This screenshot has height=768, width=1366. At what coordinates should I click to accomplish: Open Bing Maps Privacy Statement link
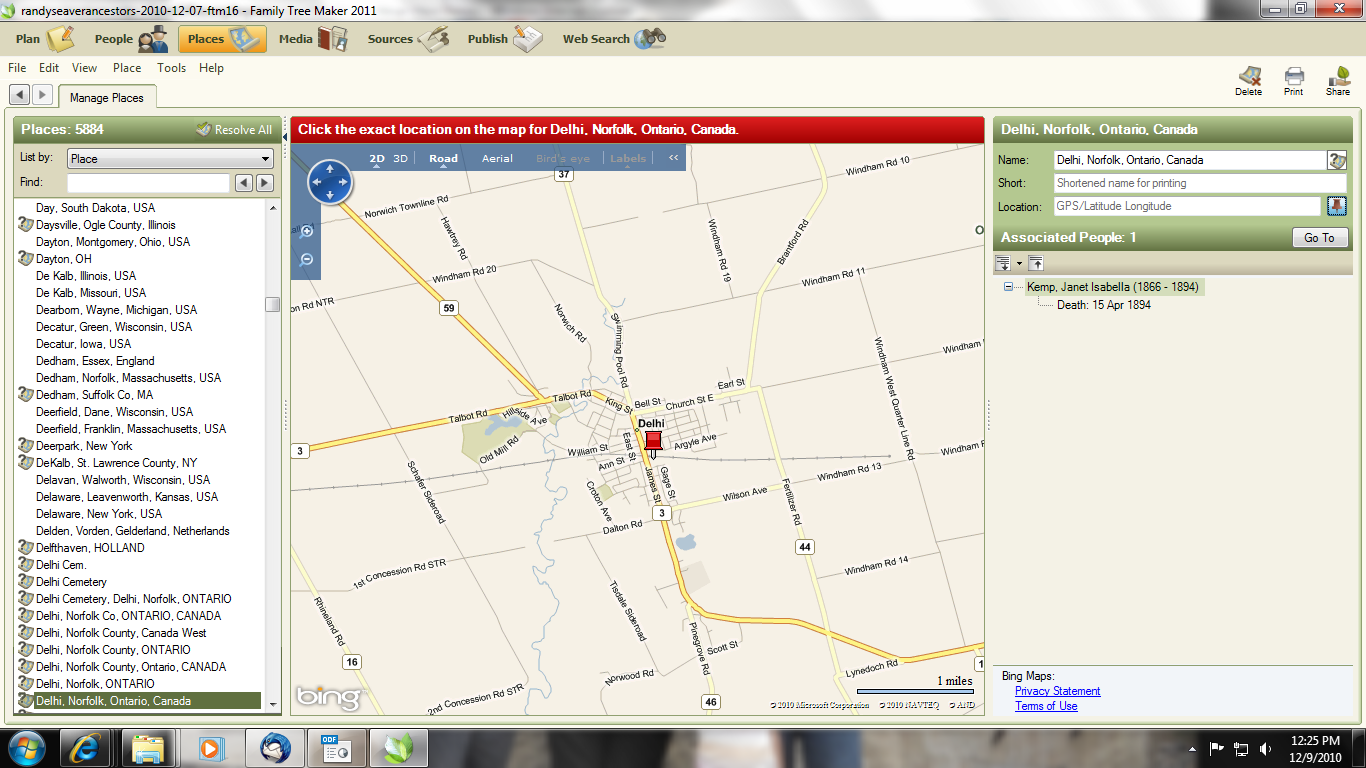tap(1057, 691)
